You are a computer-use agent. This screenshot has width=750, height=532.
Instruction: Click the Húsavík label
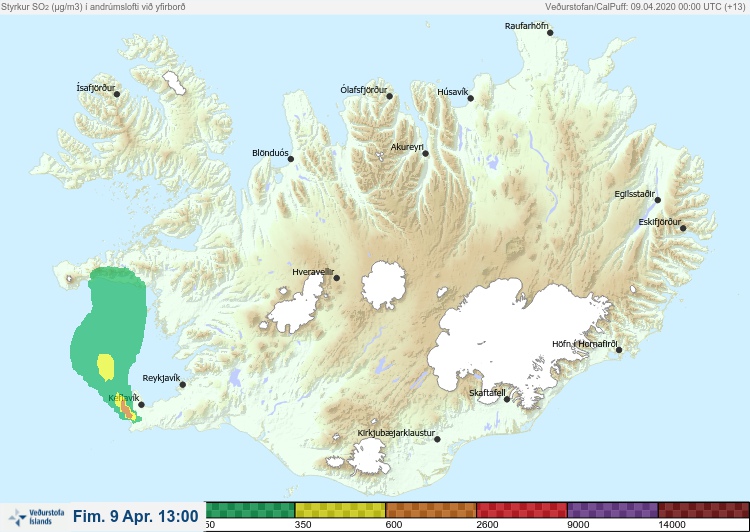click(453, 92)
